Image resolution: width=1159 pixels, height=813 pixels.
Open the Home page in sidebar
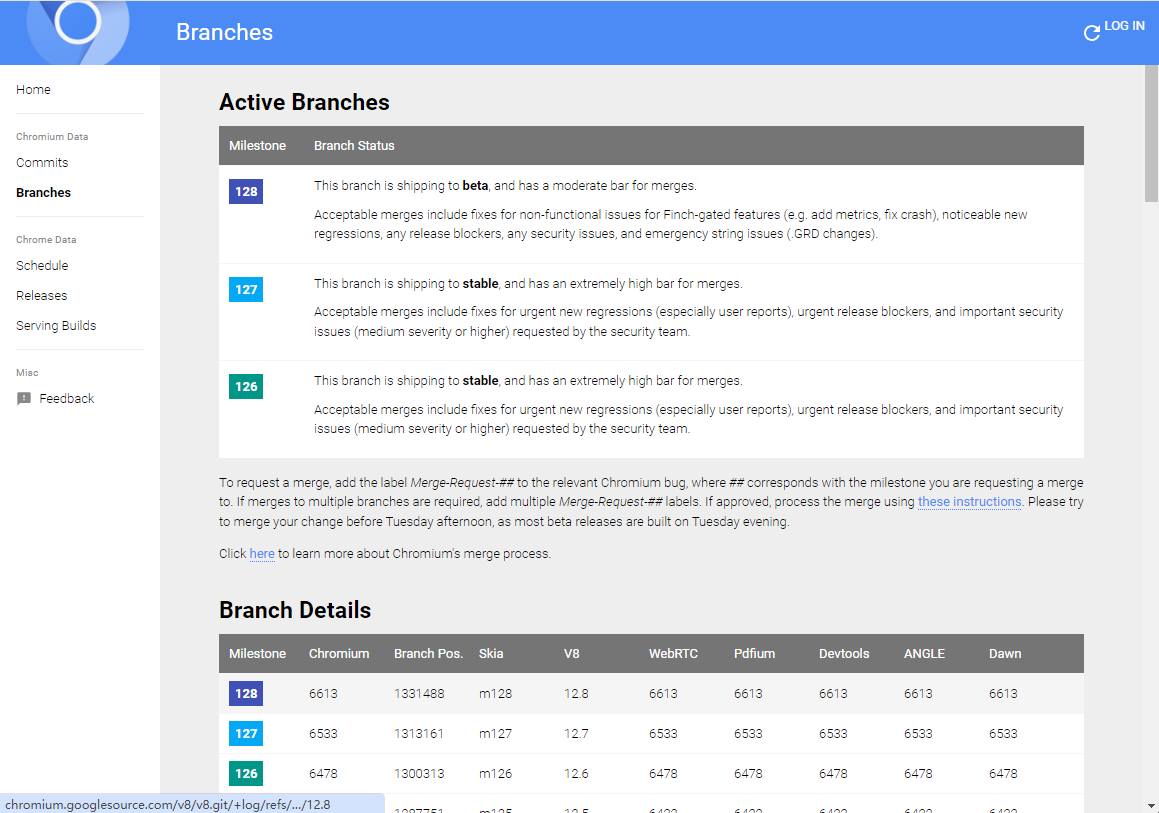pos(33,90)
